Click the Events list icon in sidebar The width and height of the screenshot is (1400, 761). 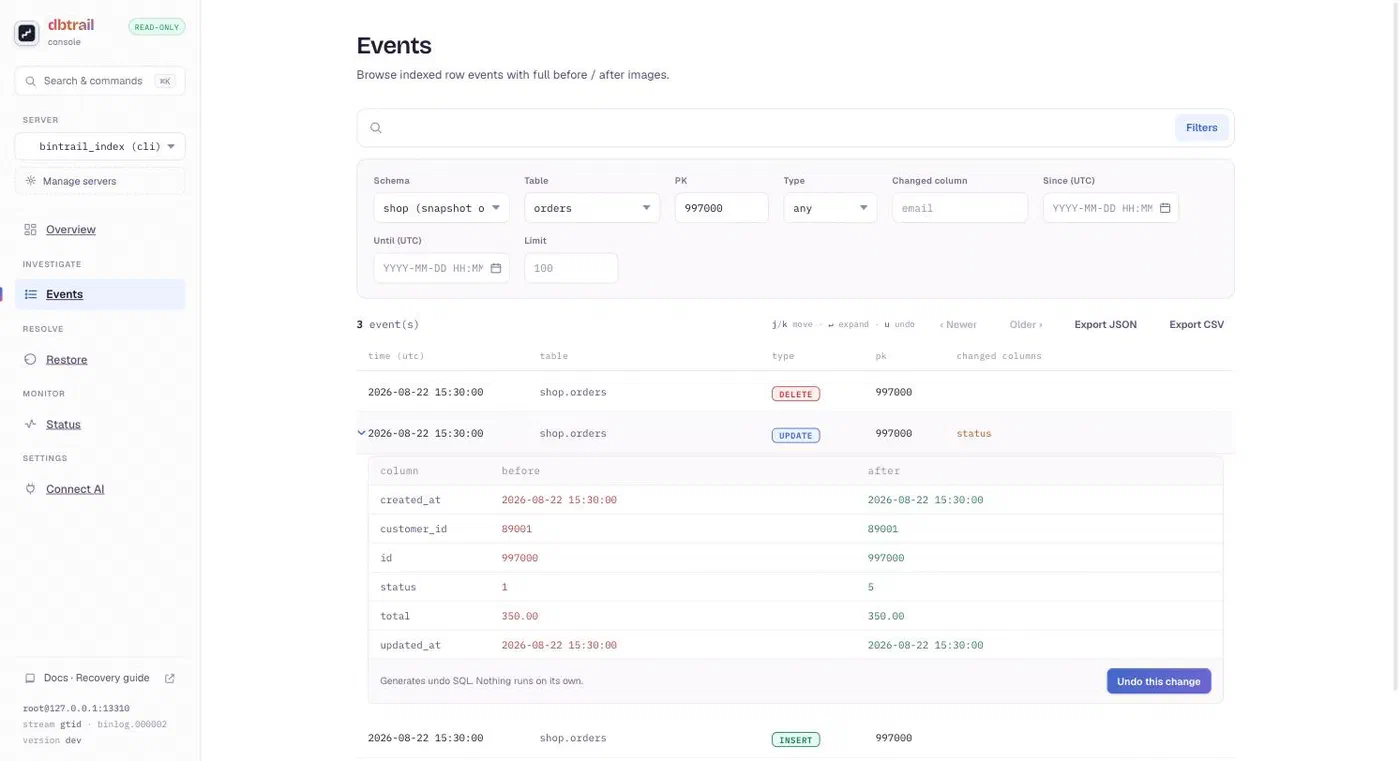coord(31,295)
